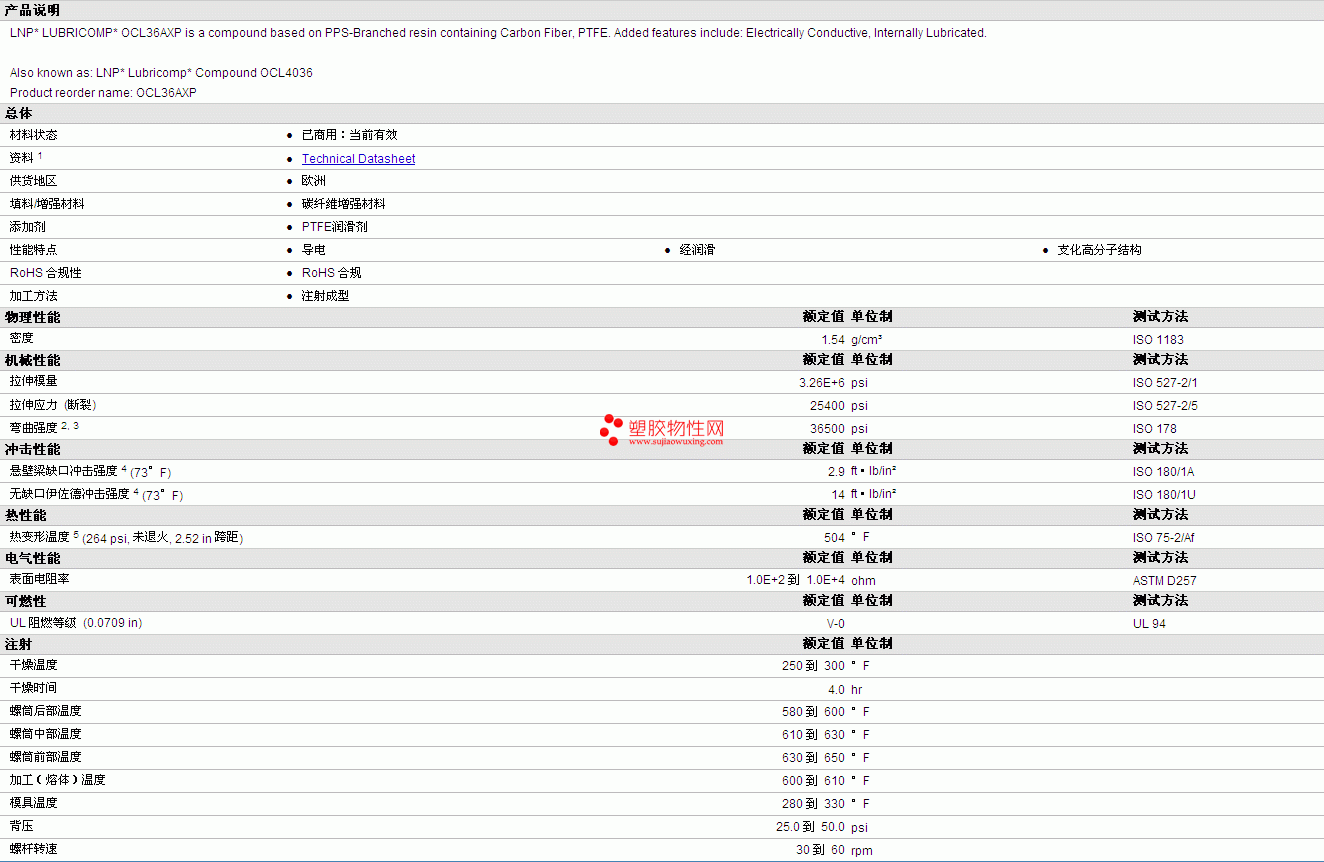Select the "已商用：当前有效" status value
The image size is (1324, 862).
pos(349,135)
